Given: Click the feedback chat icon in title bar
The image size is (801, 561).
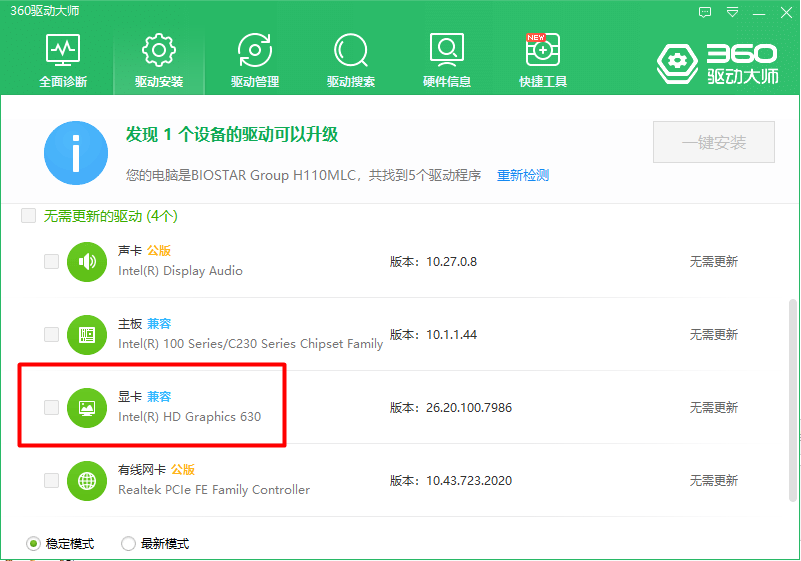Looking at the screenshot, I should coord(705,12).
